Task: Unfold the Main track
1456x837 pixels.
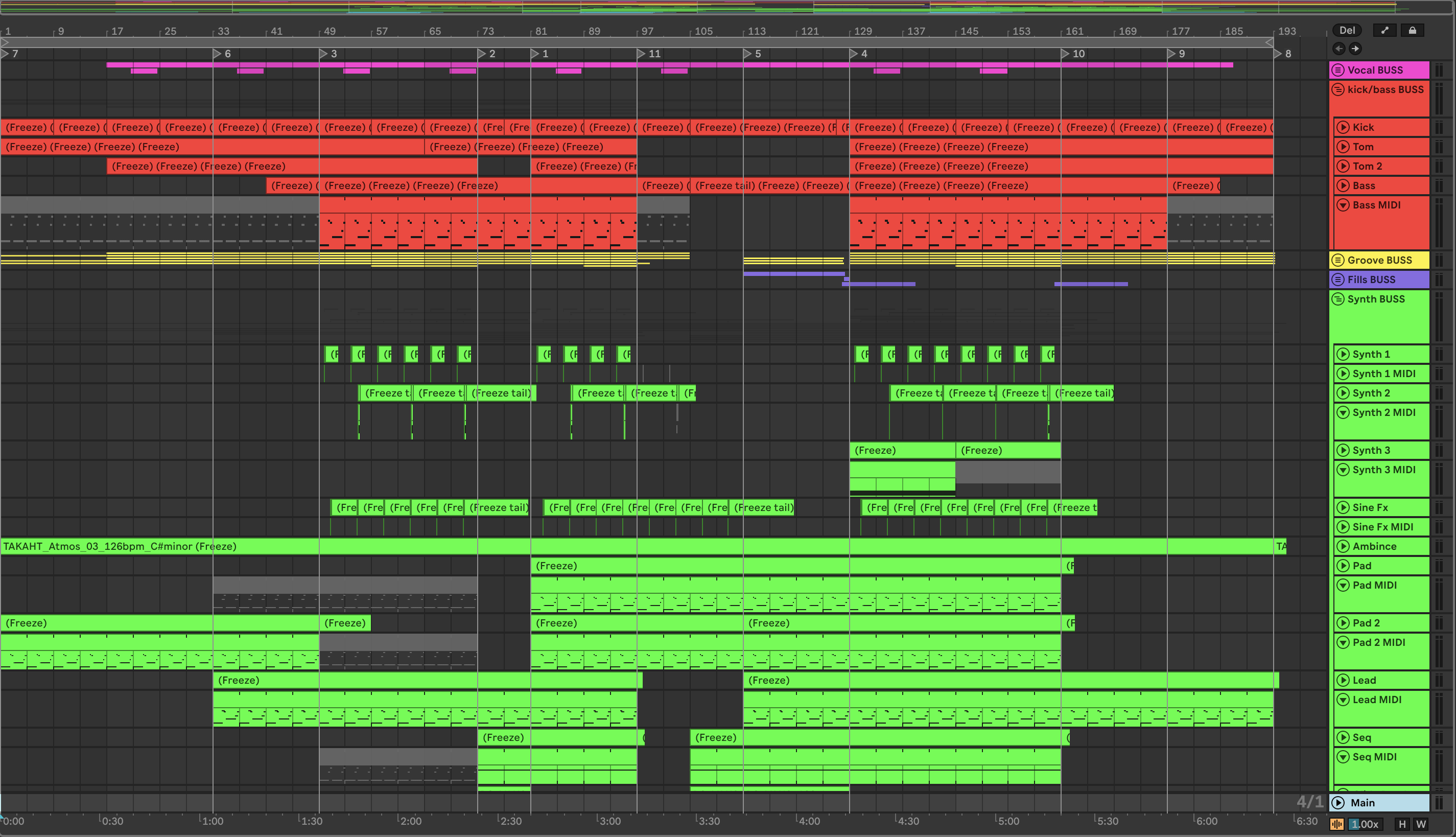Action: (x=1338, y=802)
